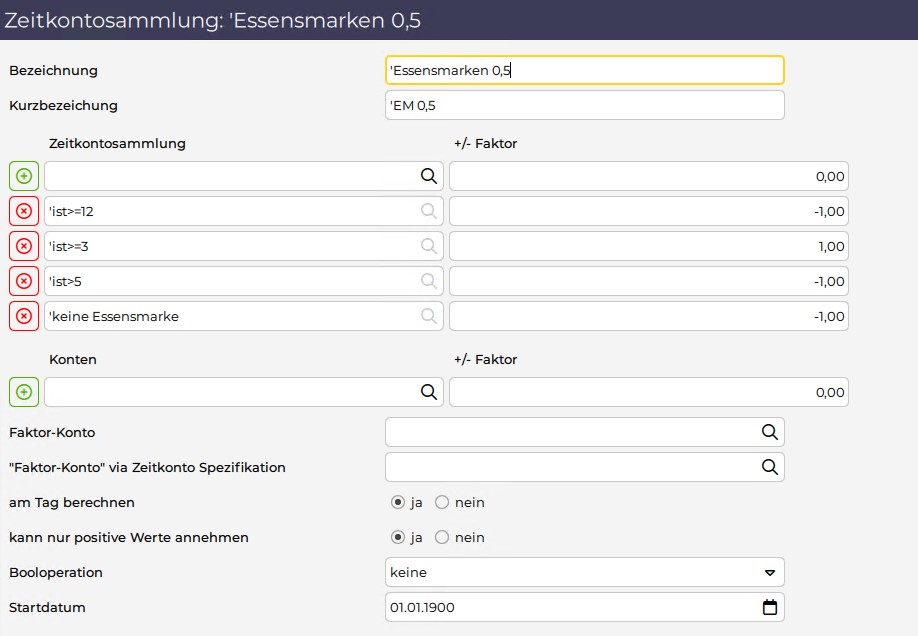Remove the 'ist>5 row
The image size is (918, 636).
(24, 281)
